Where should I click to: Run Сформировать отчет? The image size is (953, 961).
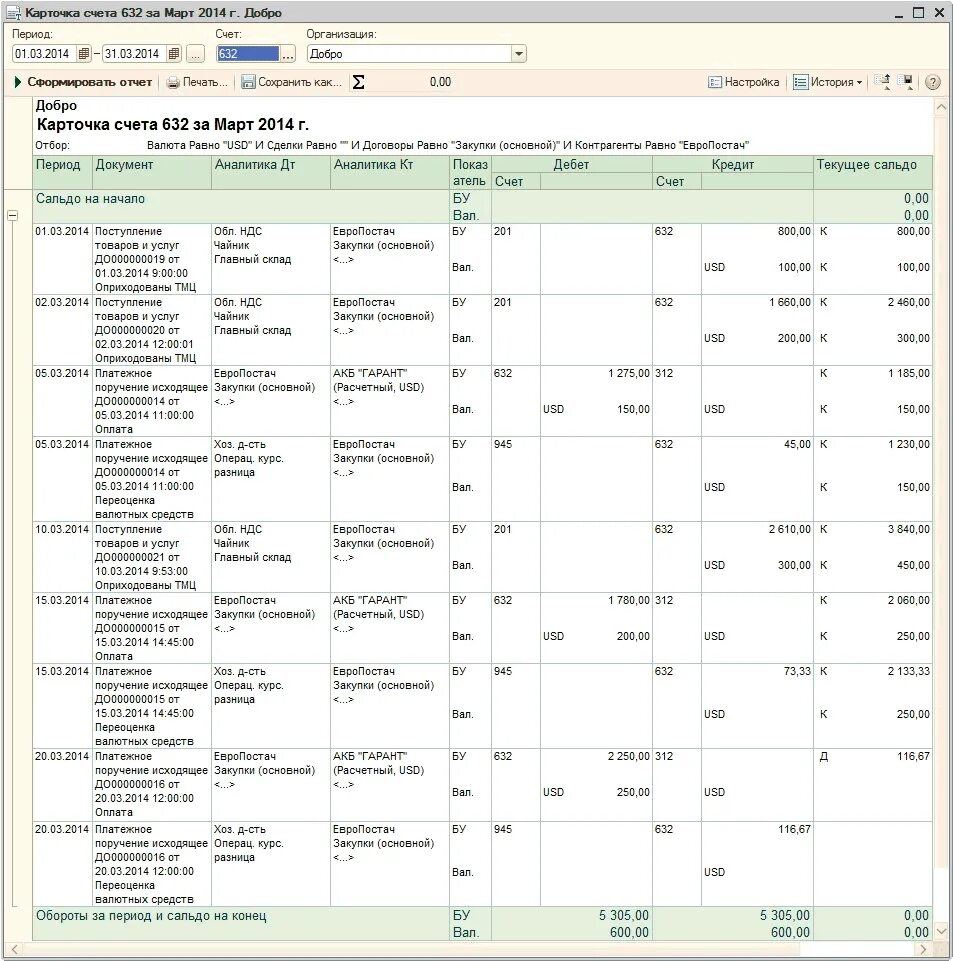(83, 82)
